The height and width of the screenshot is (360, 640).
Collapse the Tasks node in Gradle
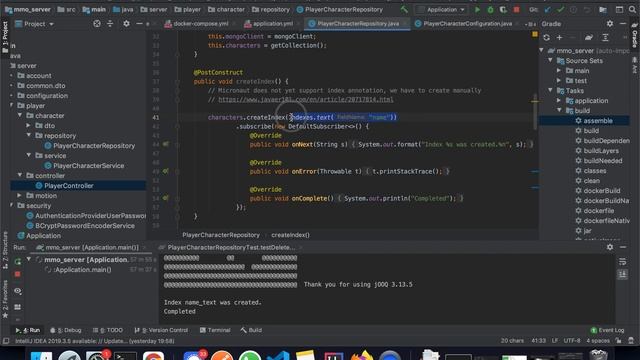point(551,91)
